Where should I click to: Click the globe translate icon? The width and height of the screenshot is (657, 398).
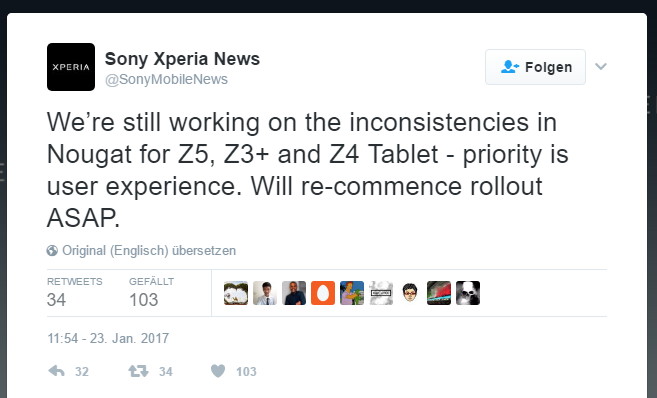pyautogui.click(x=52, y=251)
